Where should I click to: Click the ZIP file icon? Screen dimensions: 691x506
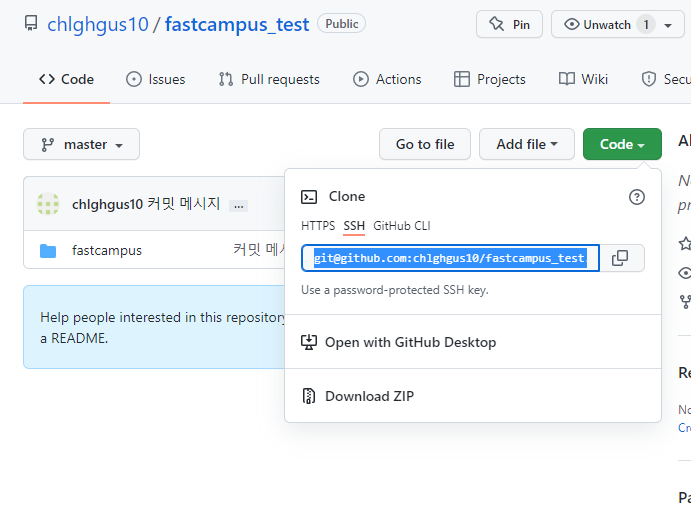point(309,396)
